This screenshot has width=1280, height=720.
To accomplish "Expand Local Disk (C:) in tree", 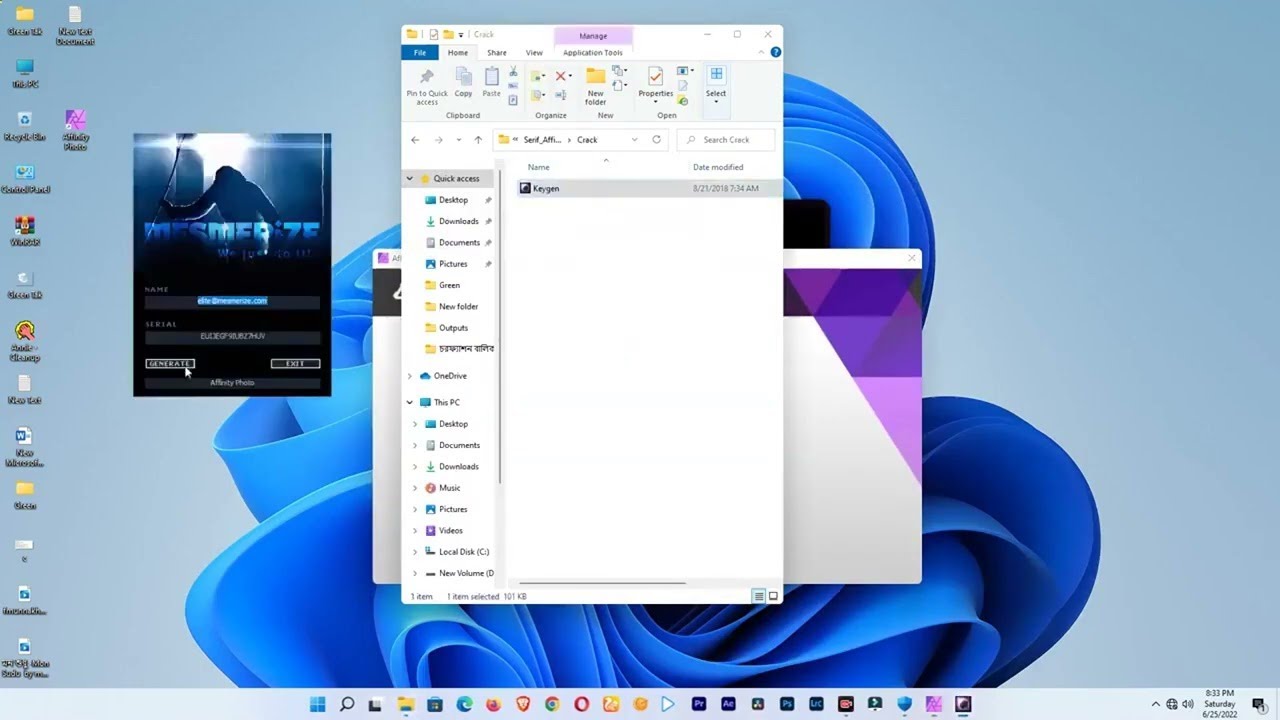I will pos(416,552).
